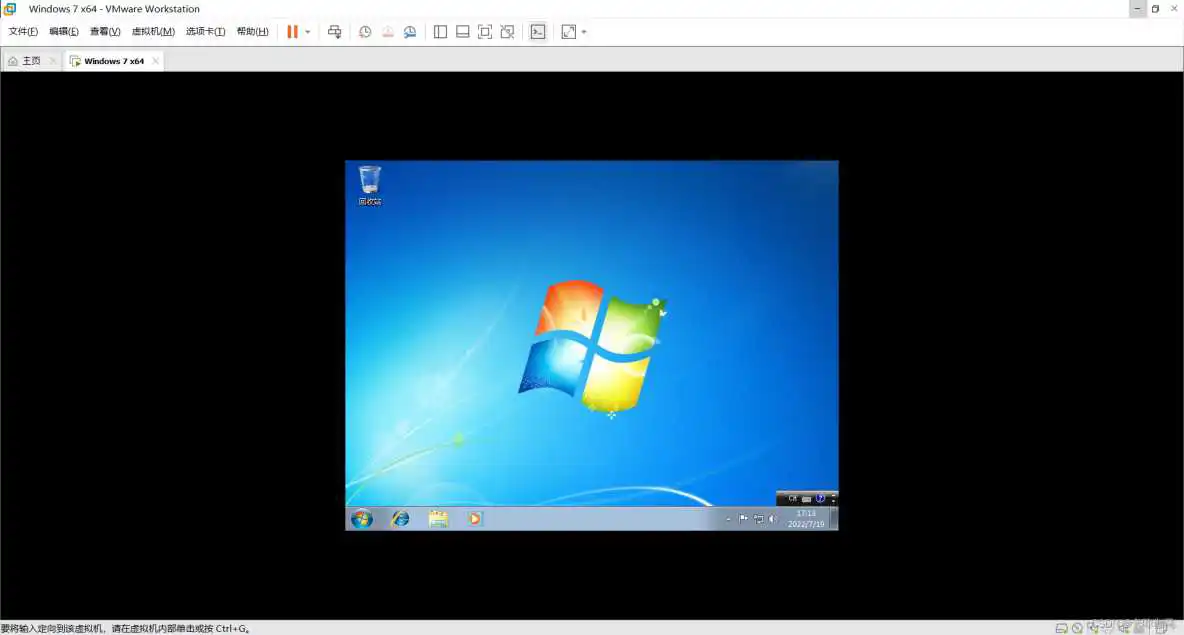
Task: Expand hidden icons in the guest system tray
Action: point(728,518)
